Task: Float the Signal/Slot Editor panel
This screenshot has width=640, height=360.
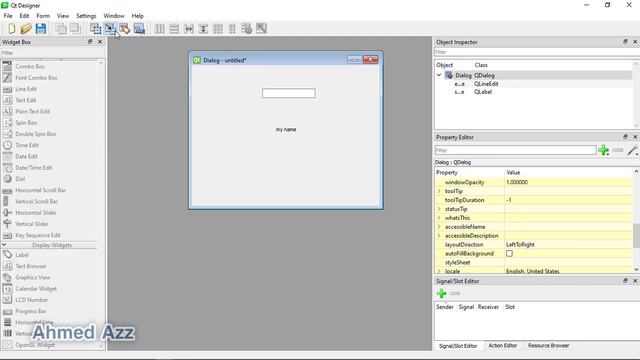Action: [x=625, y=281]
